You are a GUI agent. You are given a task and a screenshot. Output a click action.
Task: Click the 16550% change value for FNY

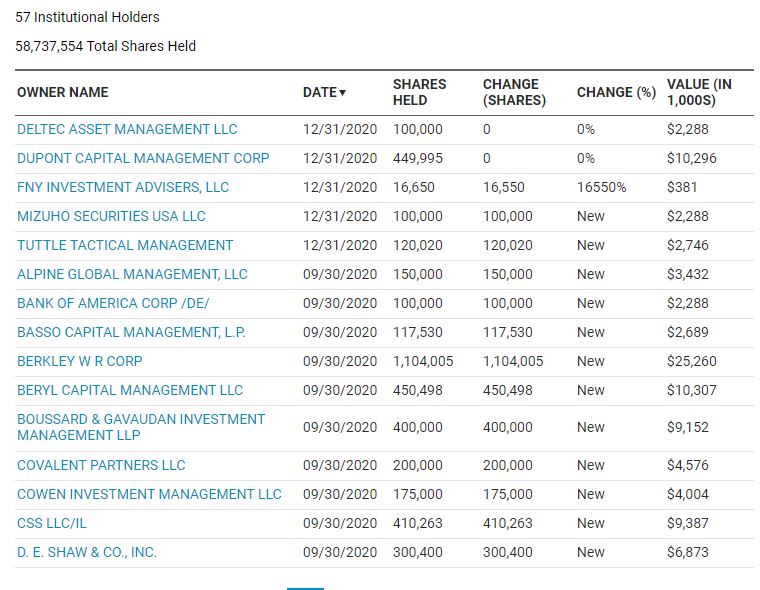pyautogui.click(x=602, y=188)
